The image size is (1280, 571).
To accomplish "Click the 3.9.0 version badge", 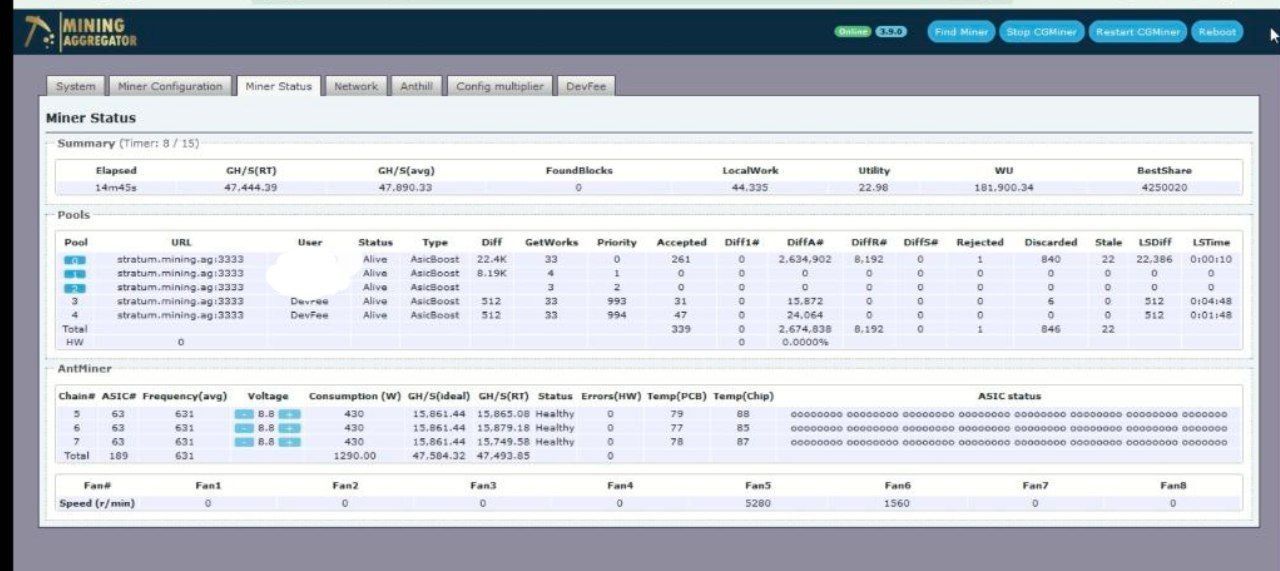I will coord(890,32).
